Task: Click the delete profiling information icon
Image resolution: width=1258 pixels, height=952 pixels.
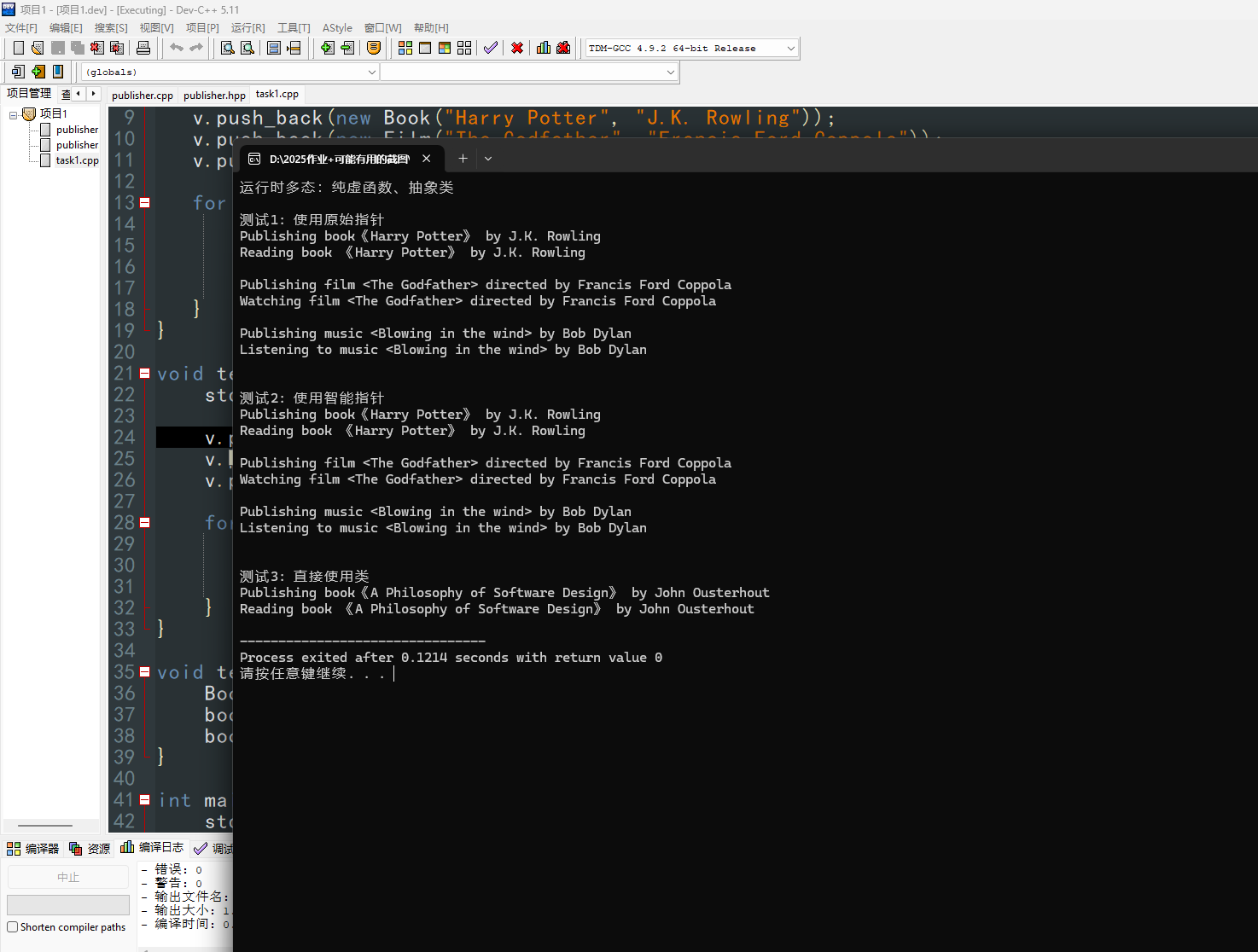Action: (x=563, y=48)
